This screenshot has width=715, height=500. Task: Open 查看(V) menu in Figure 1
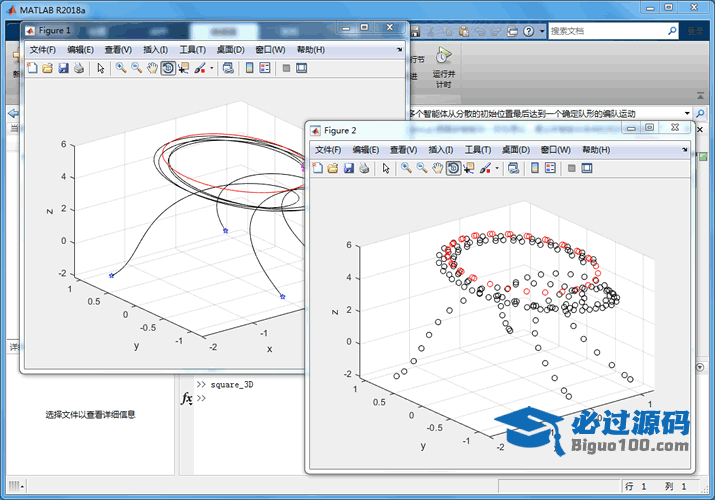[118, 50]
